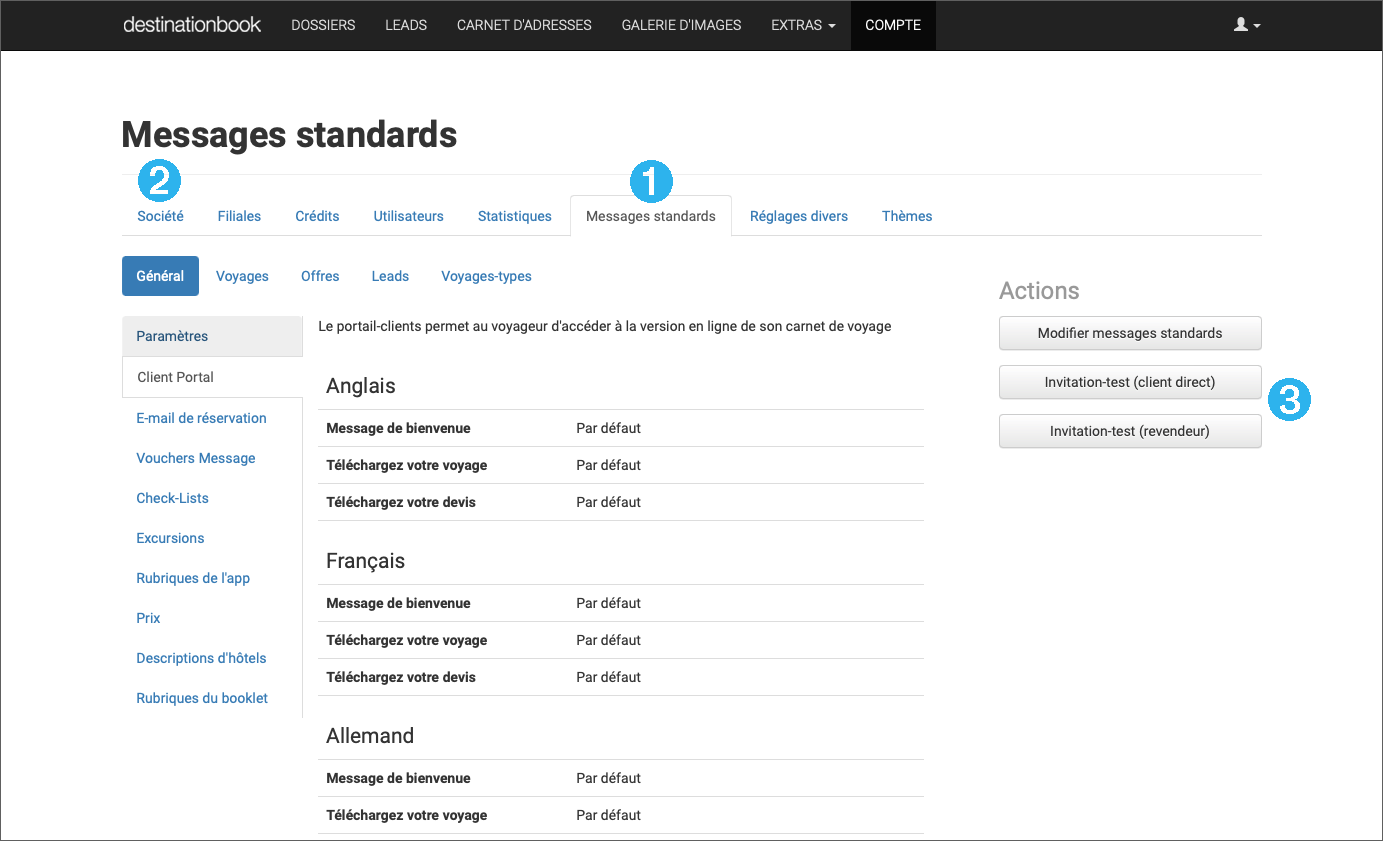1383x841 pixels.
Task: Open the user account icon menu
Action: pos(1246,25)
